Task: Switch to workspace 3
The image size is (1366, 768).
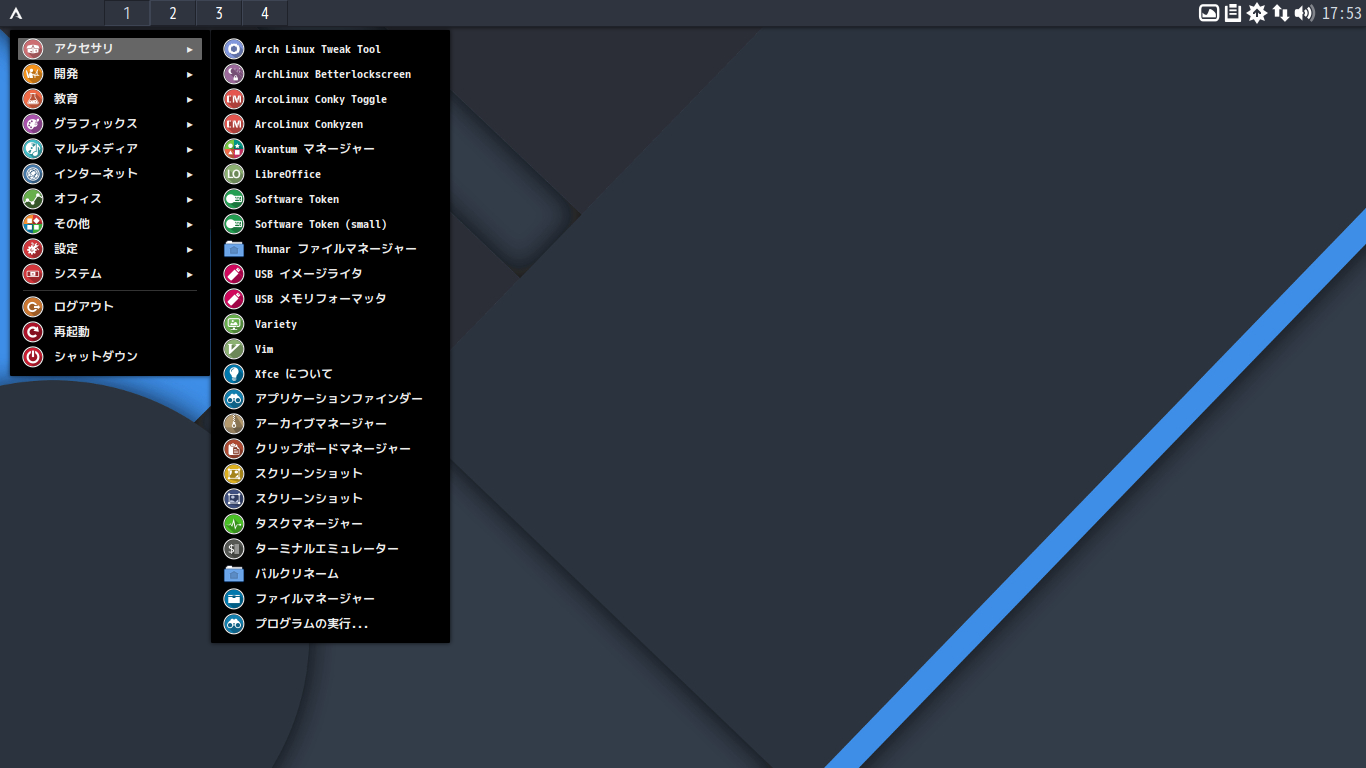Action: pyautogui.click(x=219, y=13)
